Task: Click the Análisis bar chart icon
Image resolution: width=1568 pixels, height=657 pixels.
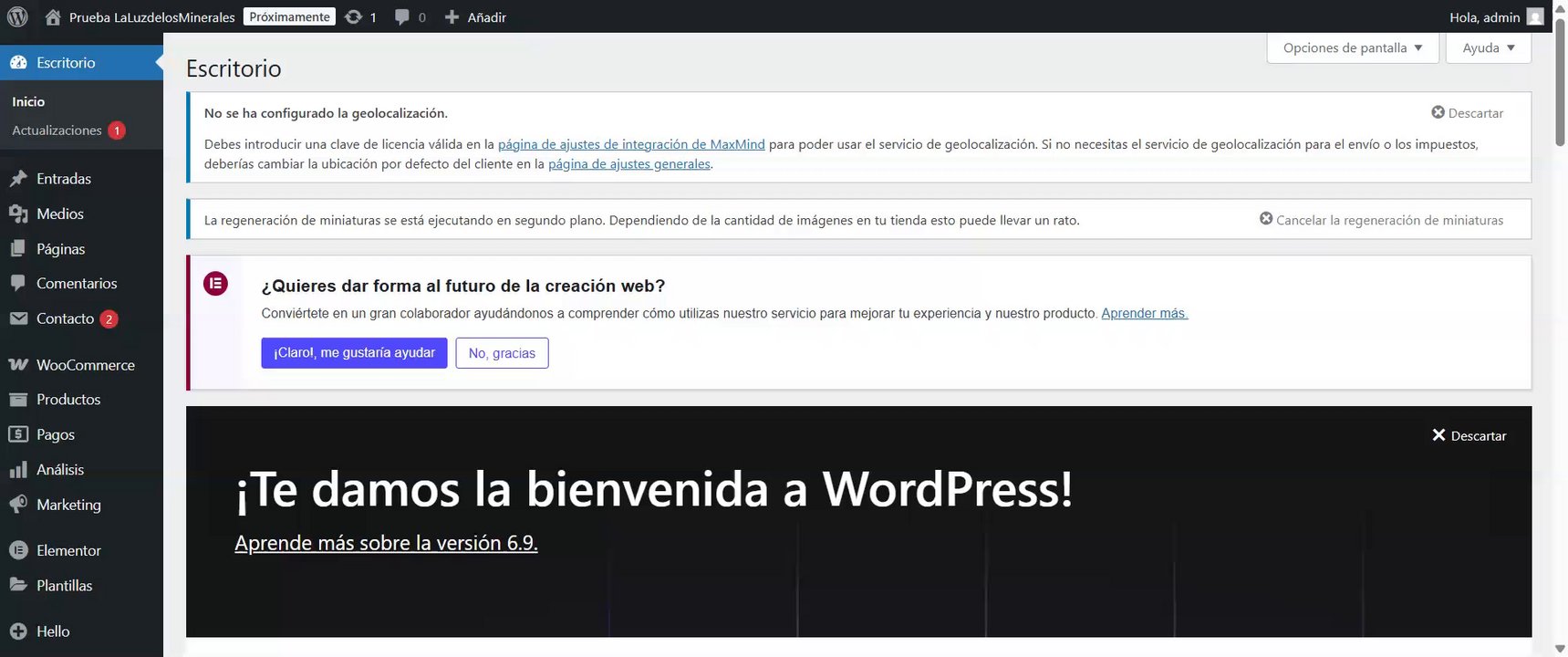Action: click(18, 469)
